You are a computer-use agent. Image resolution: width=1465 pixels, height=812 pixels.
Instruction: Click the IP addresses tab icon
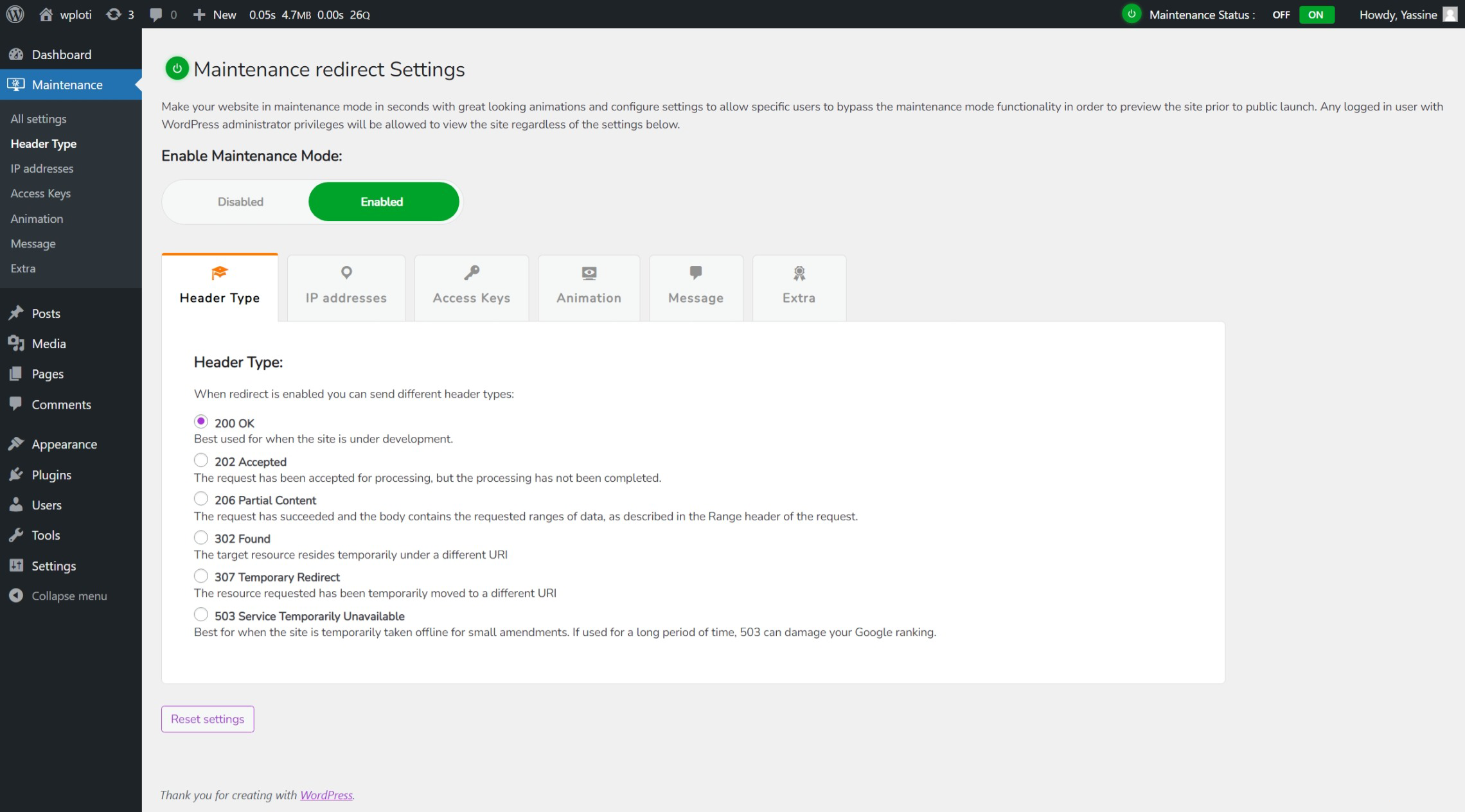click(346, 272)
